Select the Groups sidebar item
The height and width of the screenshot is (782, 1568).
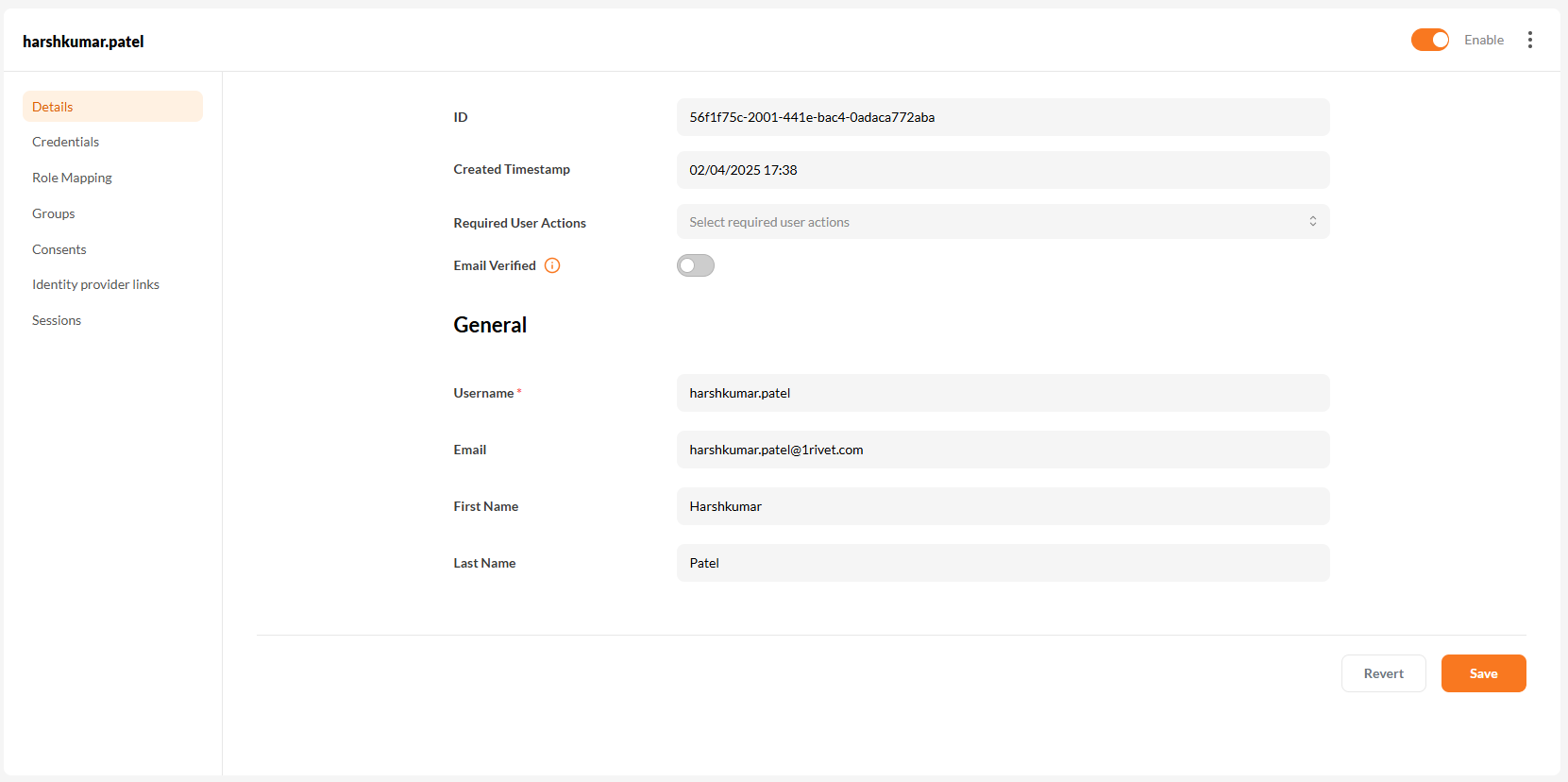click(x=54, y=213)
